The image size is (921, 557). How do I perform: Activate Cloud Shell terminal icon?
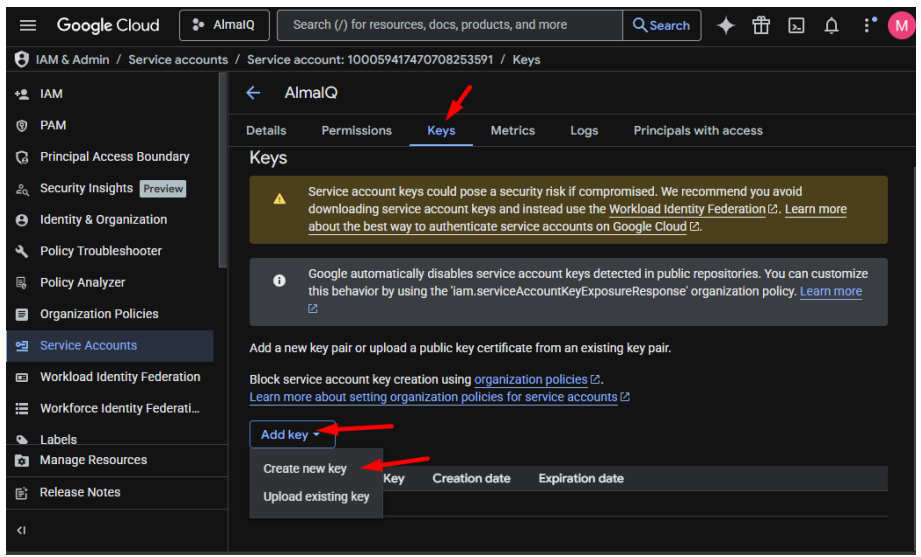pos(796,25)
